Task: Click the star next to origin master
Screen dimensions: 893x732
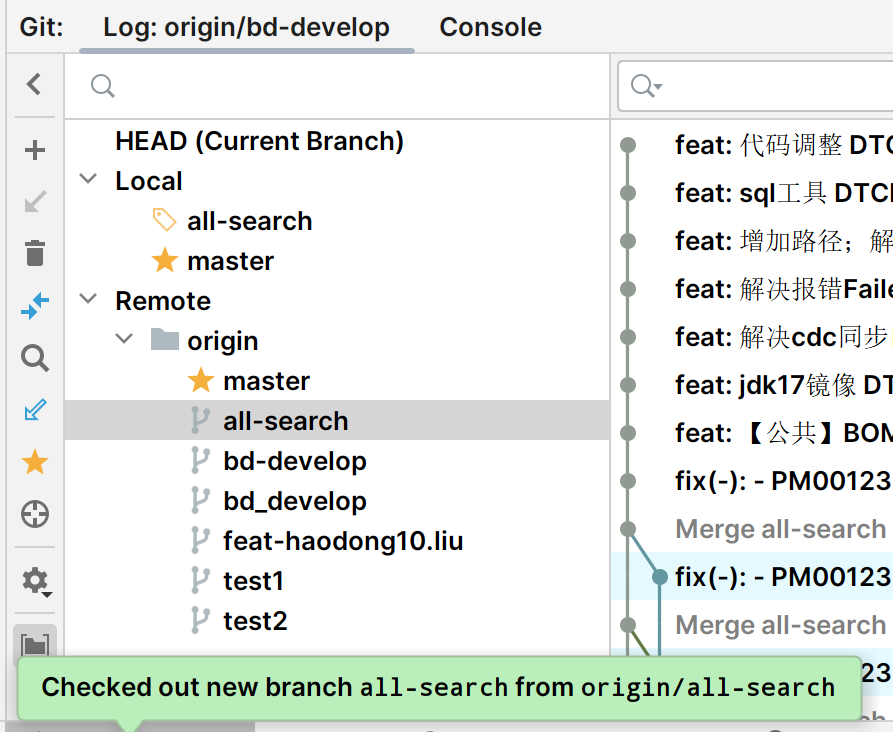Action: 200,380
